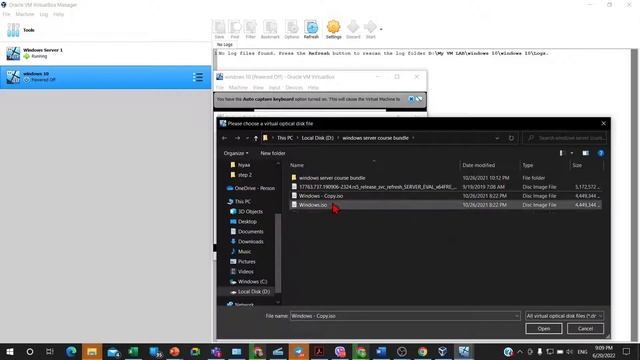The width and height of the screenshot is (640, 360).
Task: Open the Help menu in VirtualBox Manager
Action: 58,14
